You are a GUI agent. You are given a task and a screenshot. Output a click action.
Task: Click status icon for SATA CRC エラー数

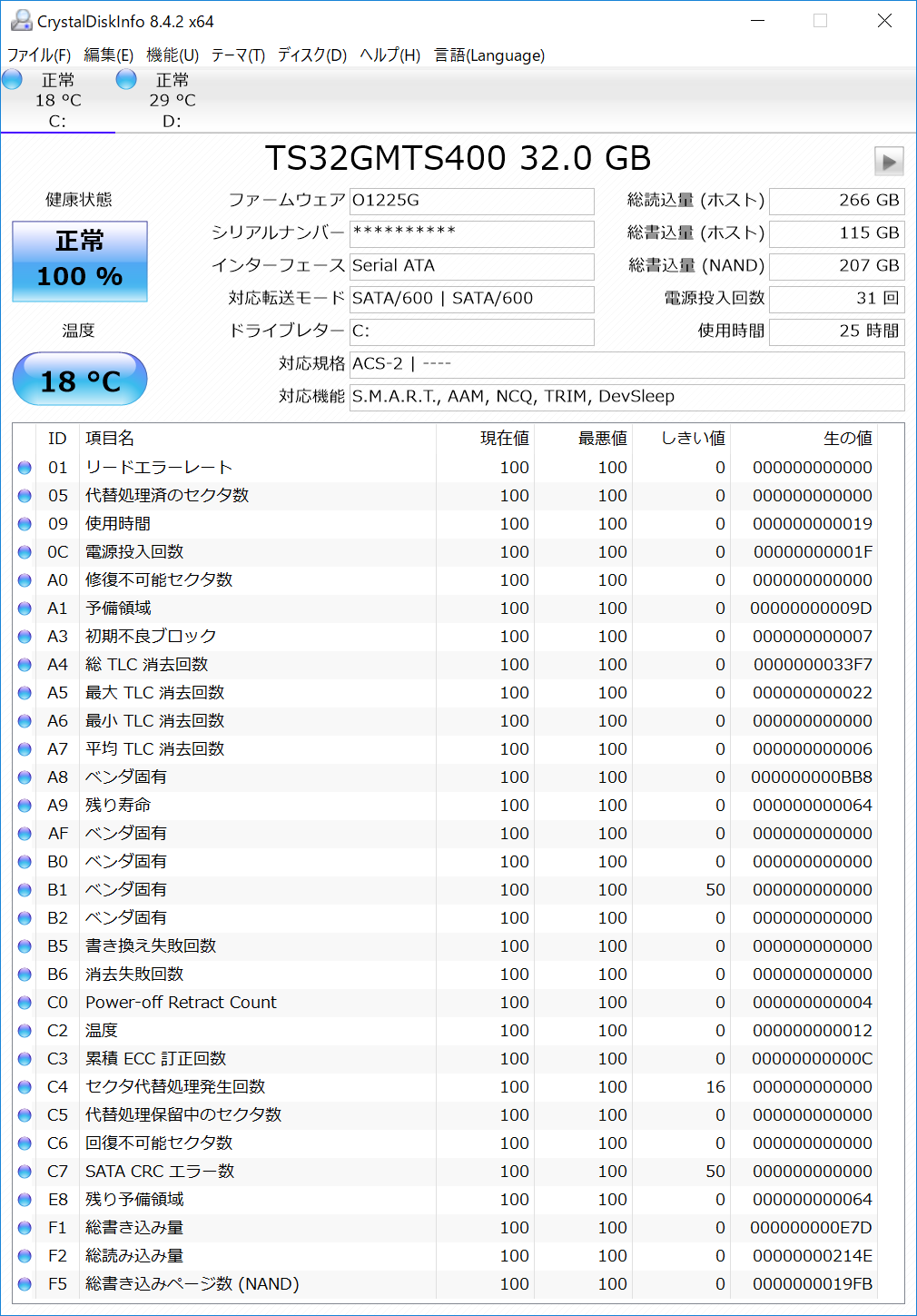coord(25,1172)
